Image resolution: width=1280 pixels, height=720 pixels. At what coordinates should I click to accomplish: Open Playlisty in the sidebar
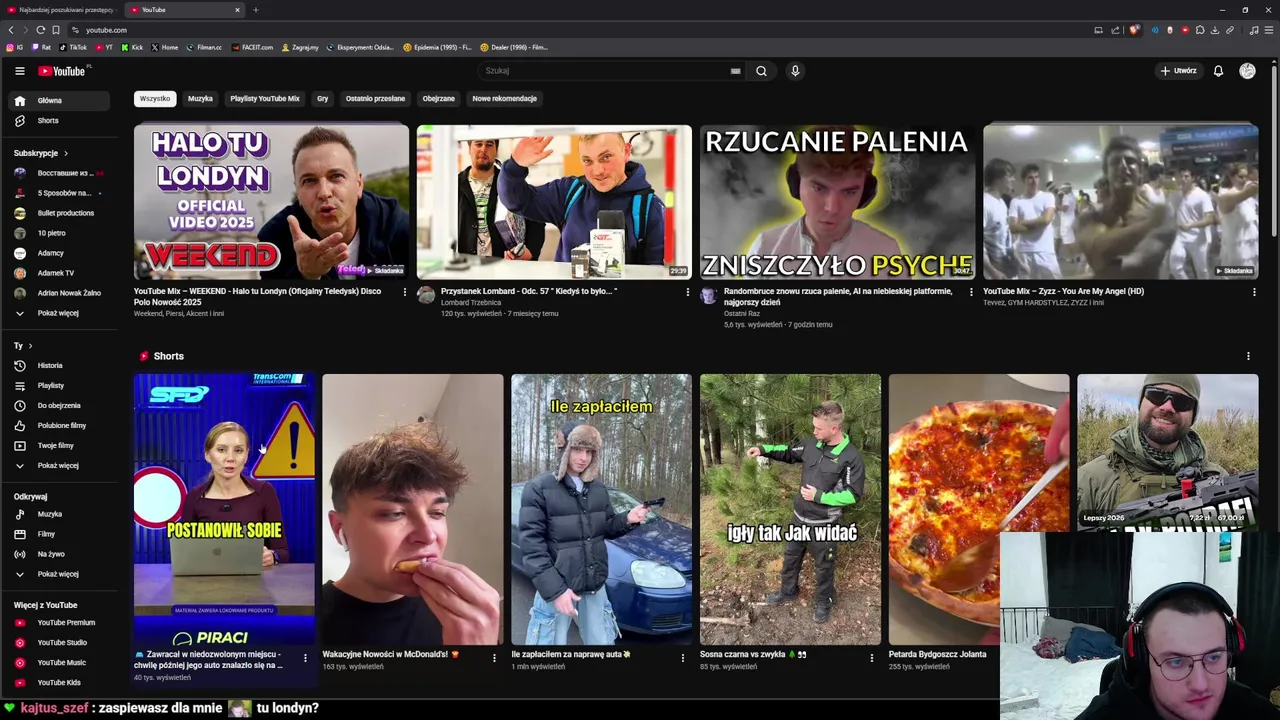point(59,385)
